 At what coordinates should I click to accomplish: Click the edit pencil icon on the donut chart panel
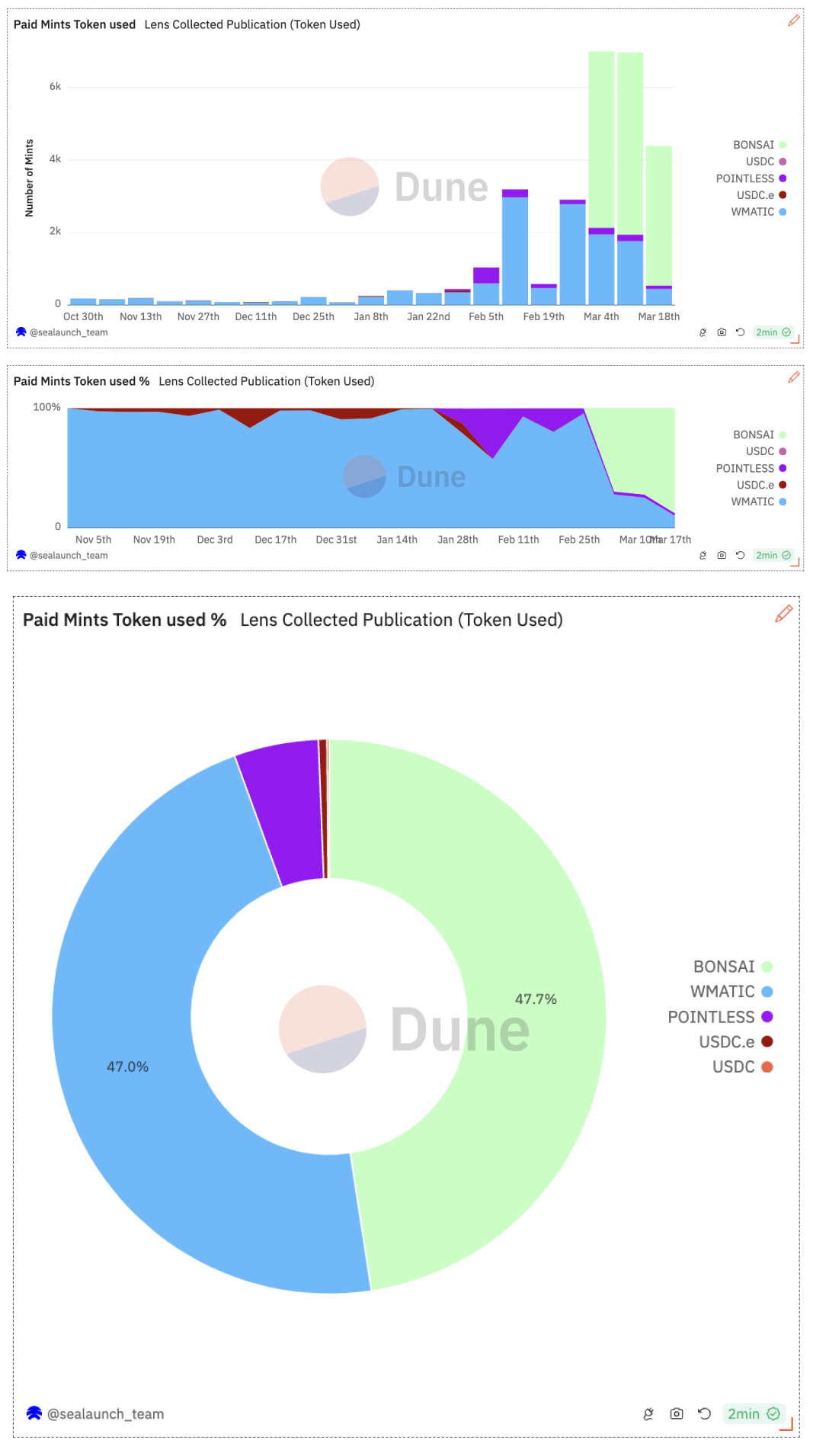tap(783, 614)
